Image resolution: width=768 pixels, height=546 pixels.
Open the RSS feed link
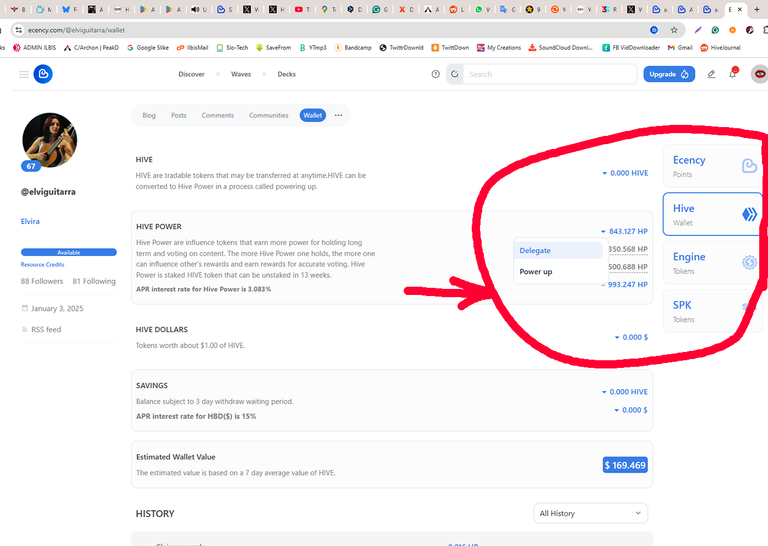coord(46,330)
